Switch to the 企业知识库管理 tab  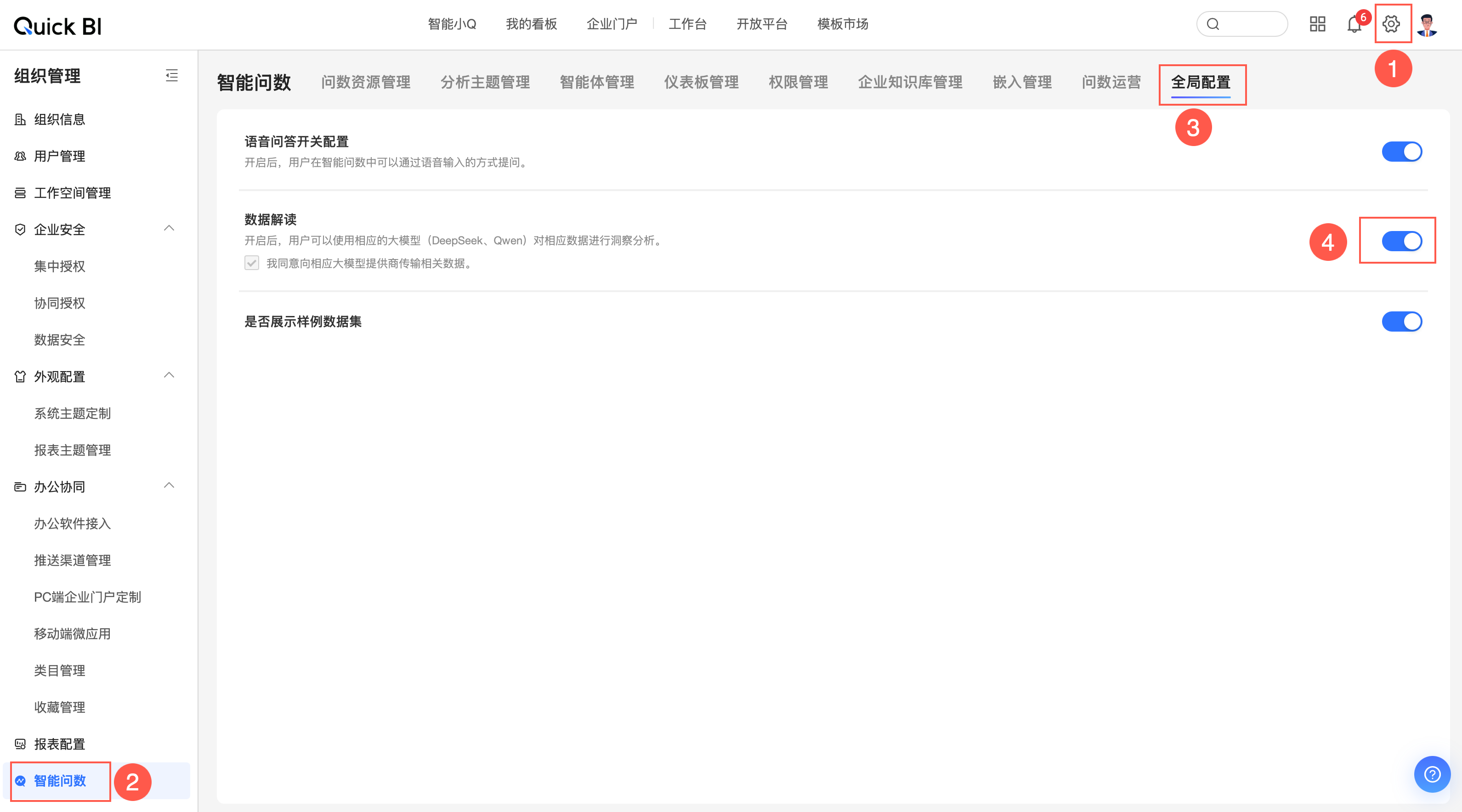click(910, 82)
